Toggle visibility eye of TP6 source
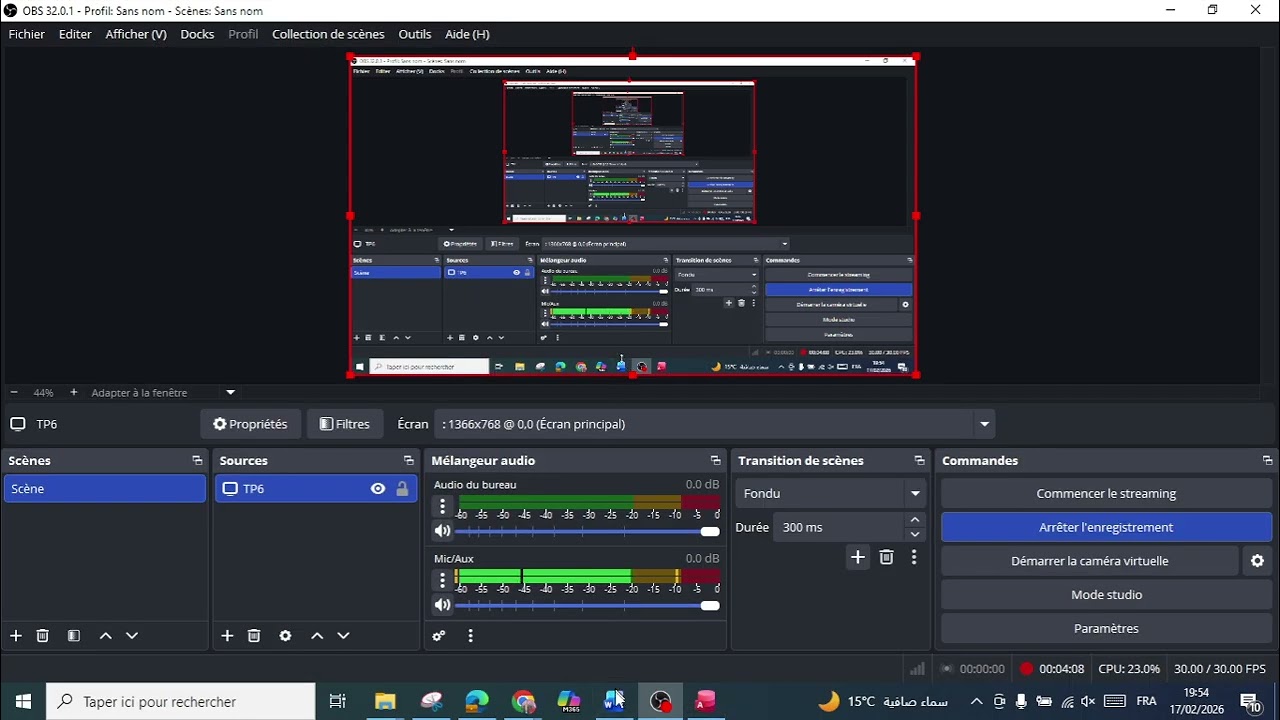Viewport: 1280px width, 720px height. [x=378, y=489]
